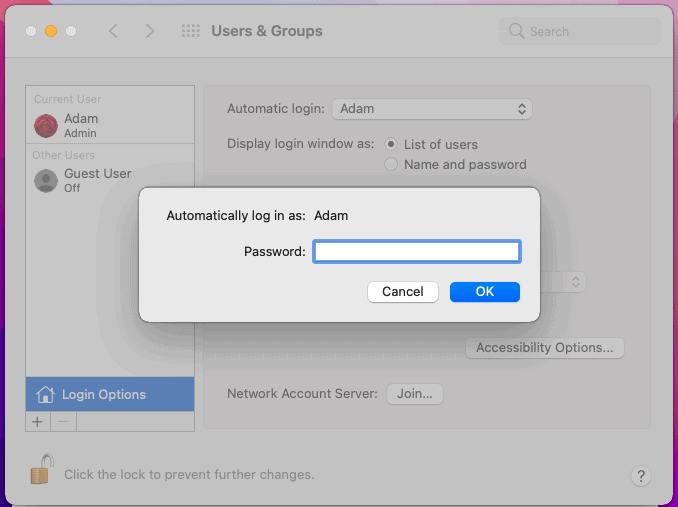Open the Automatic login dropdown
Image resolution: width=678 pixels, height=507 pixels.
[432, 109]
